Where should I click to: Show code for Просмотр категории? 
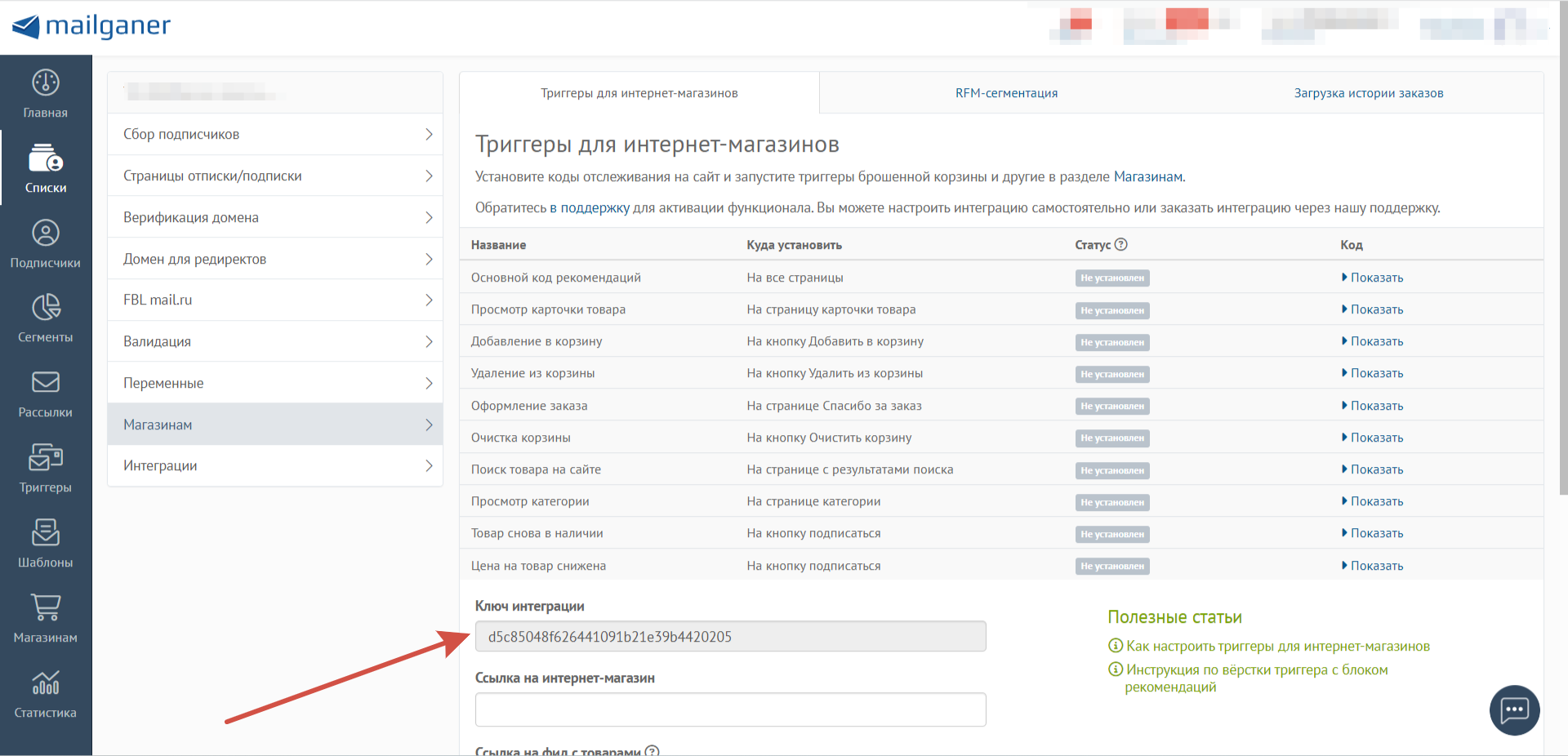pyautogui.click(x=1372, y=501)
